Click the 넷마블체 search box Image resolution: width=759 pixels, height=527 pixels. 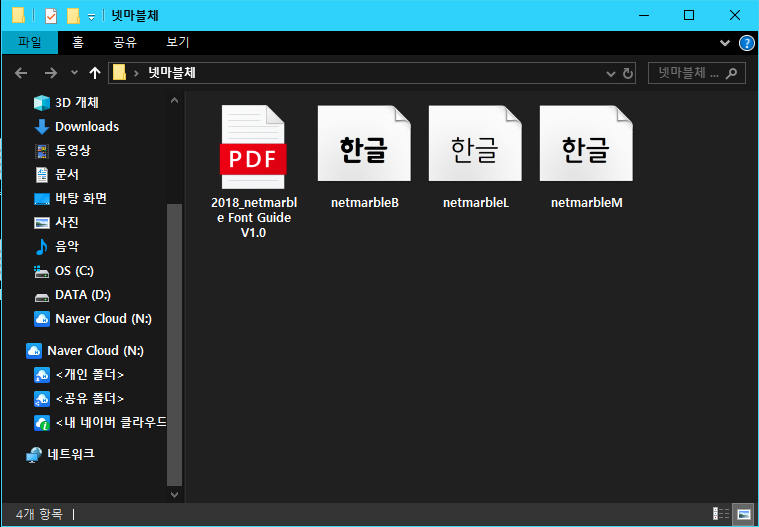(x=697, y=73)
